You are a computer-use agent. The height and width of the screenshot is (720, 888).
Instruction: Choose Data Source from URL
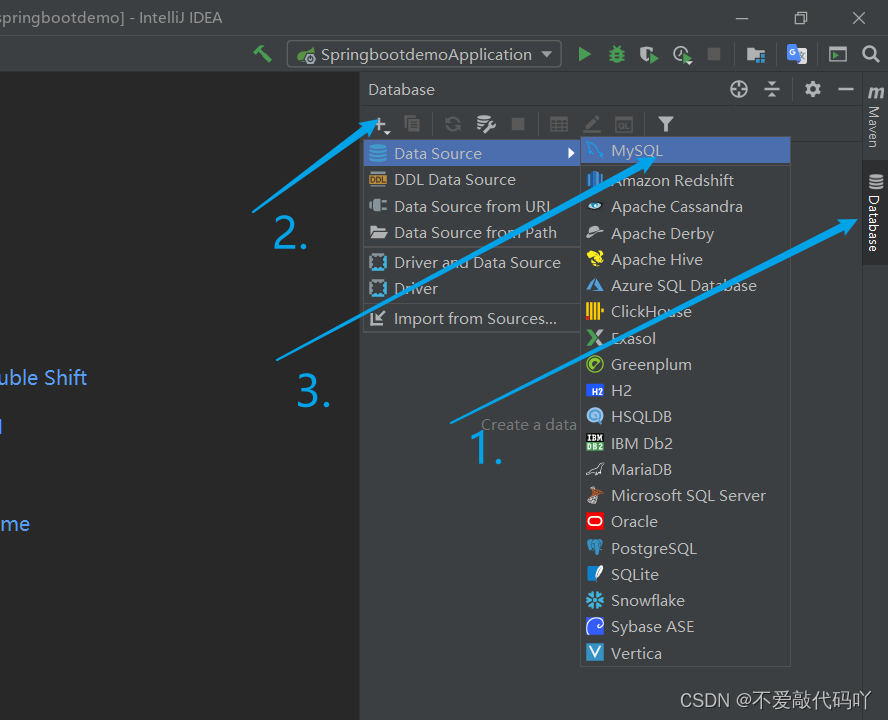tap(472, 206)
